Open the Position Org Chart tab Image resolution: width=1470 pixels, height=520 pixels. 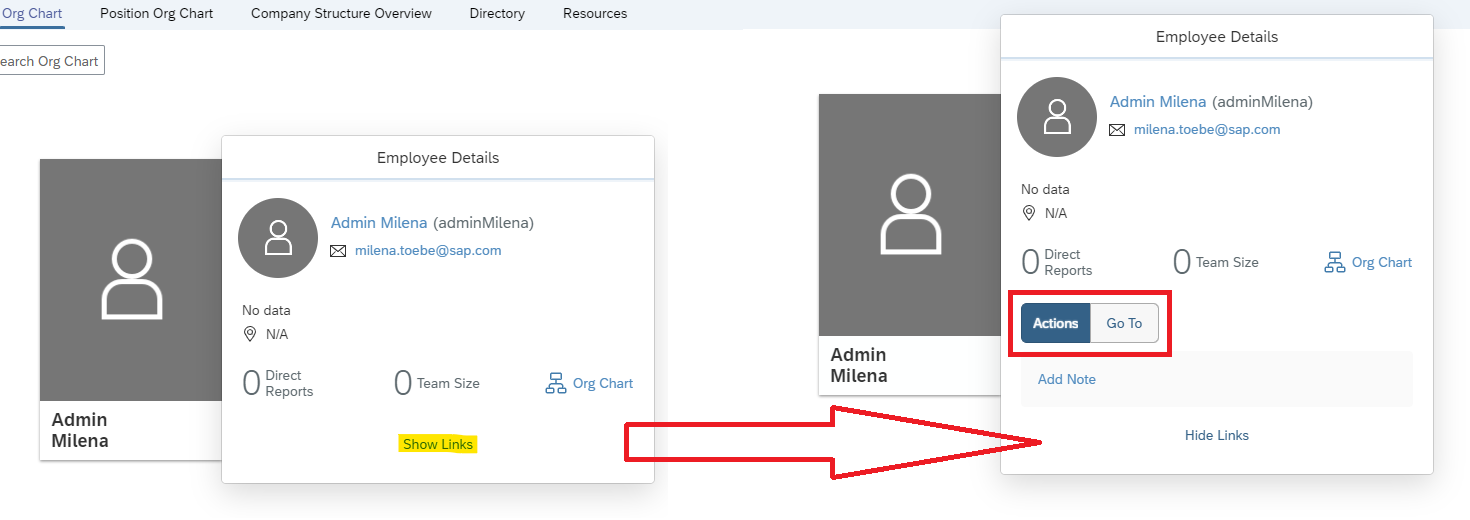(x=157, y=13)
